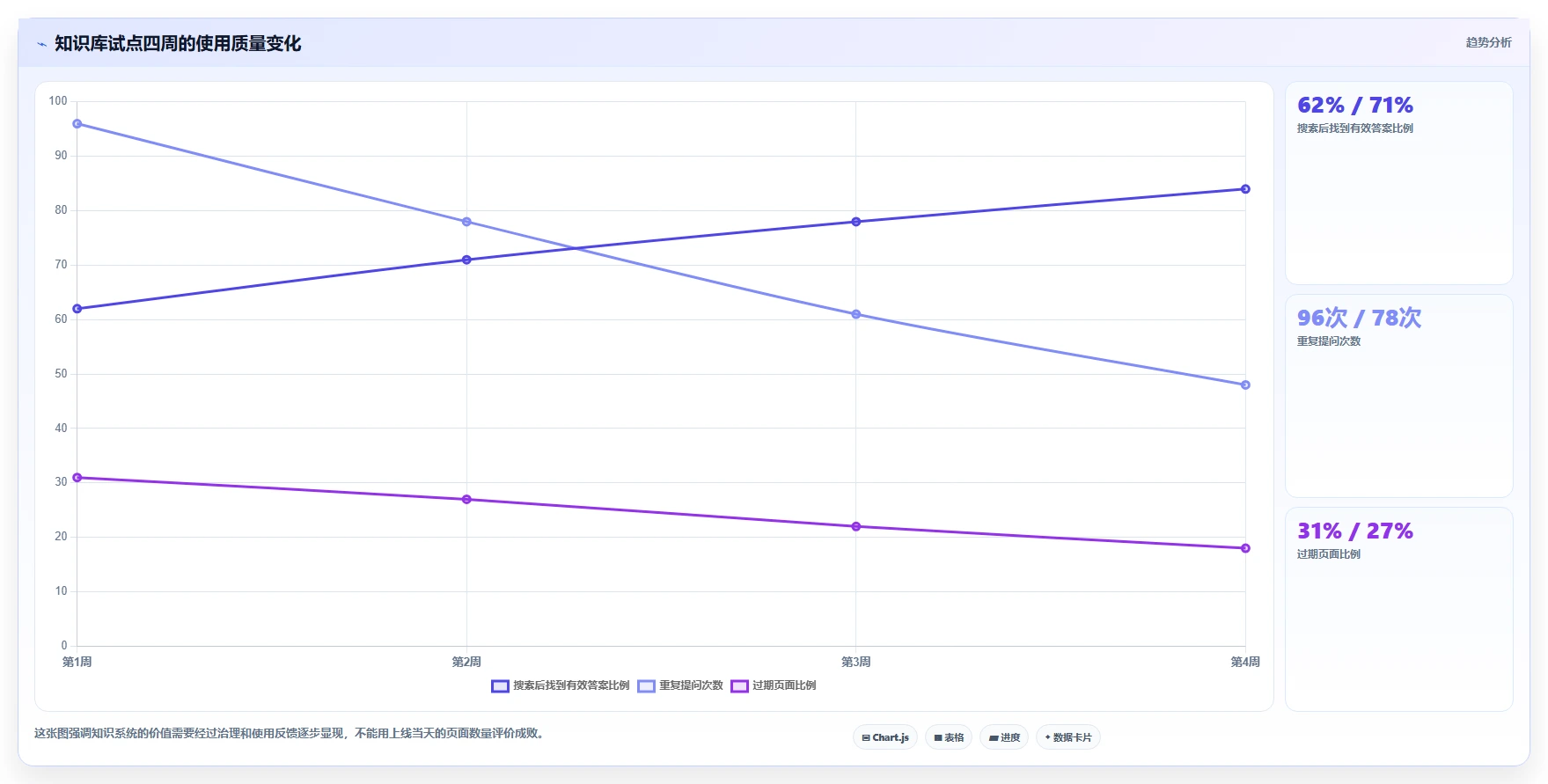Click the 过期页面比例 card caption
The image size is (1548, 784).
[1329, 554]
